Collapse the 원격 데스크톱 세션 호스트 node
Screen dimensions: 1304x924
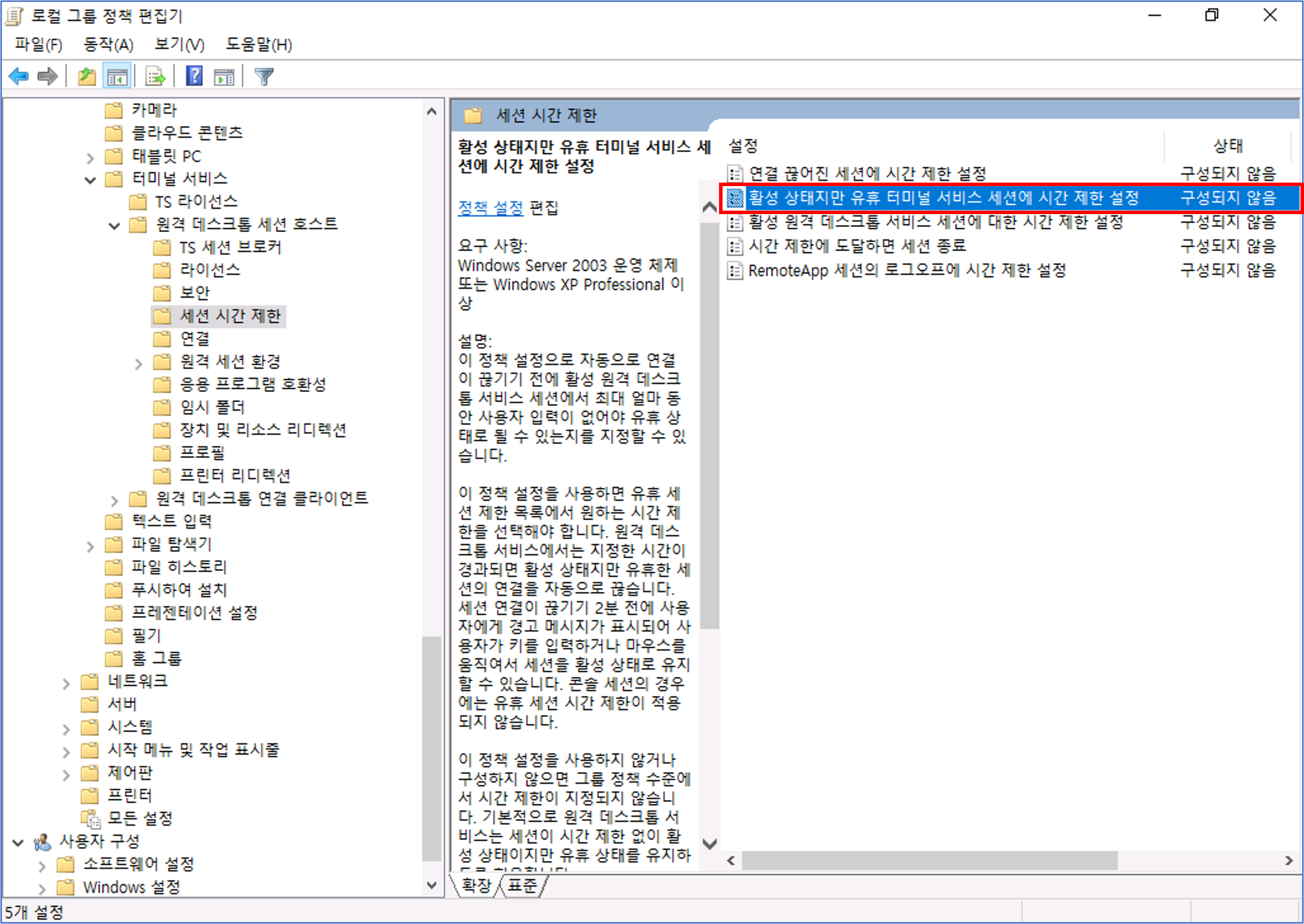click(115, 225)
